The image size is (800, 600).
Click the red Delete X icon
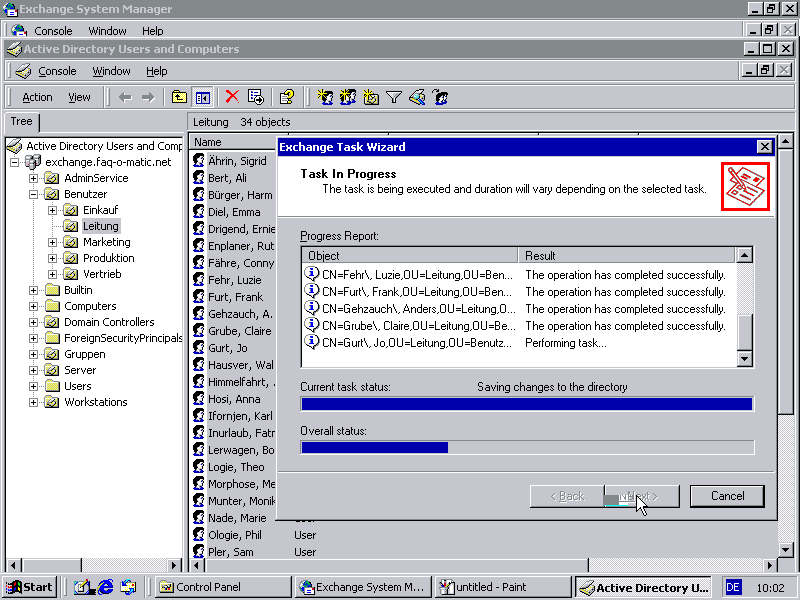click(x=232, y=96)
